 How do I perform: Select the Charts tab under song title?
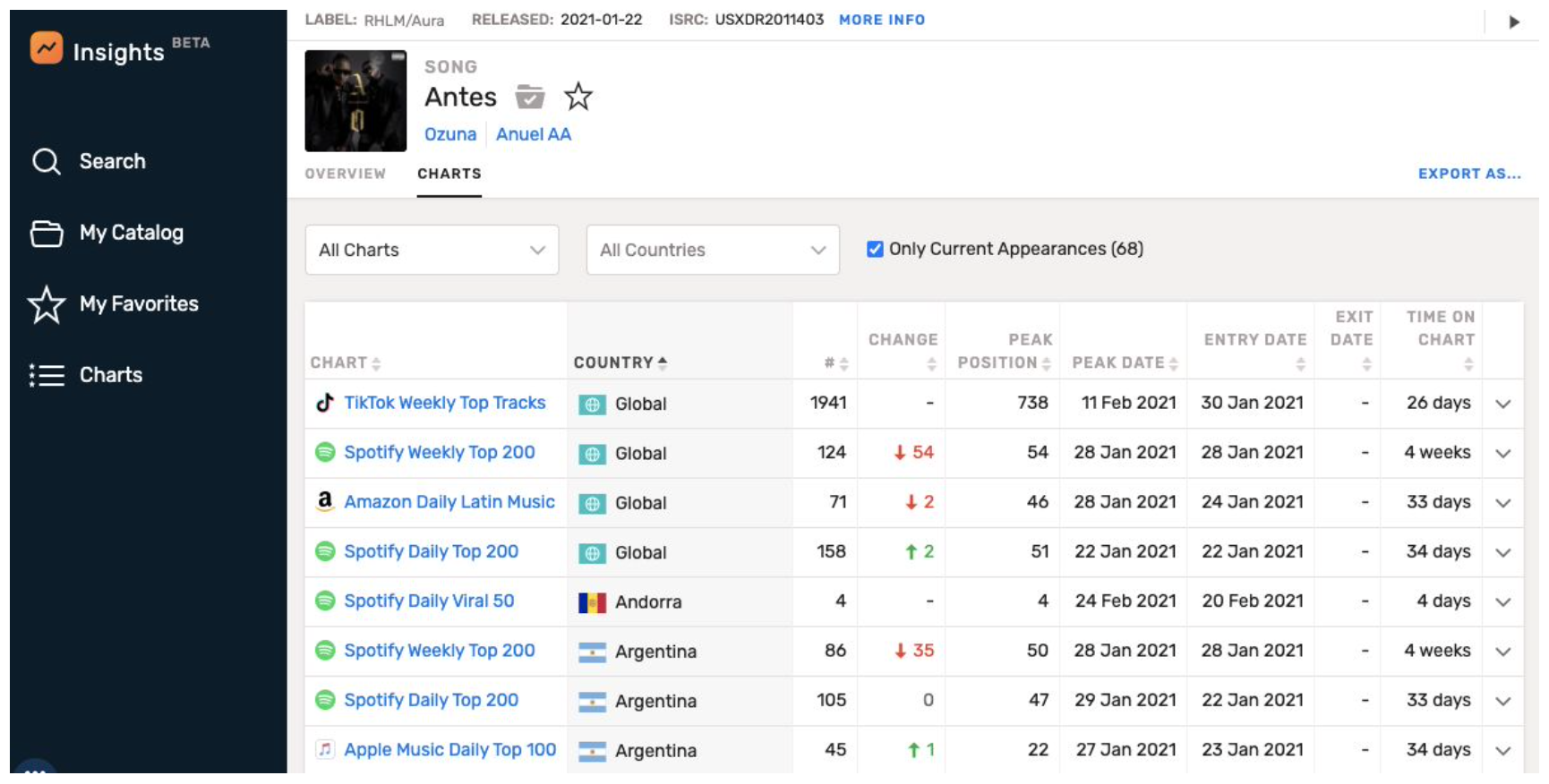pyautogui.click(x=449, y=174)
